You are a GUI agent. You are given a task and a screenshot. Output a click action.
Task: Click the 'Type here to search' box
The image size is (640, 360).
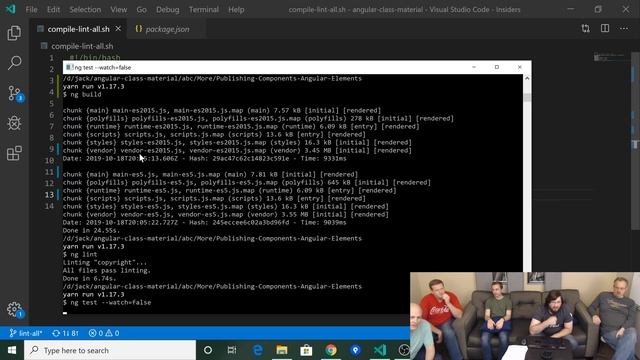click(110, 350)
